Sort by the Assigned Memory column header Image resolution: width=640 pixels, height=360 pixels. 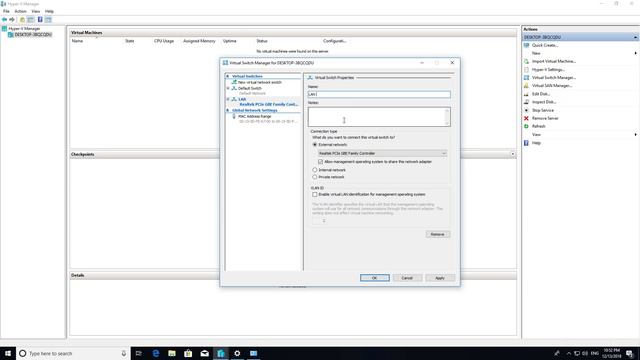tap(199, 41)
